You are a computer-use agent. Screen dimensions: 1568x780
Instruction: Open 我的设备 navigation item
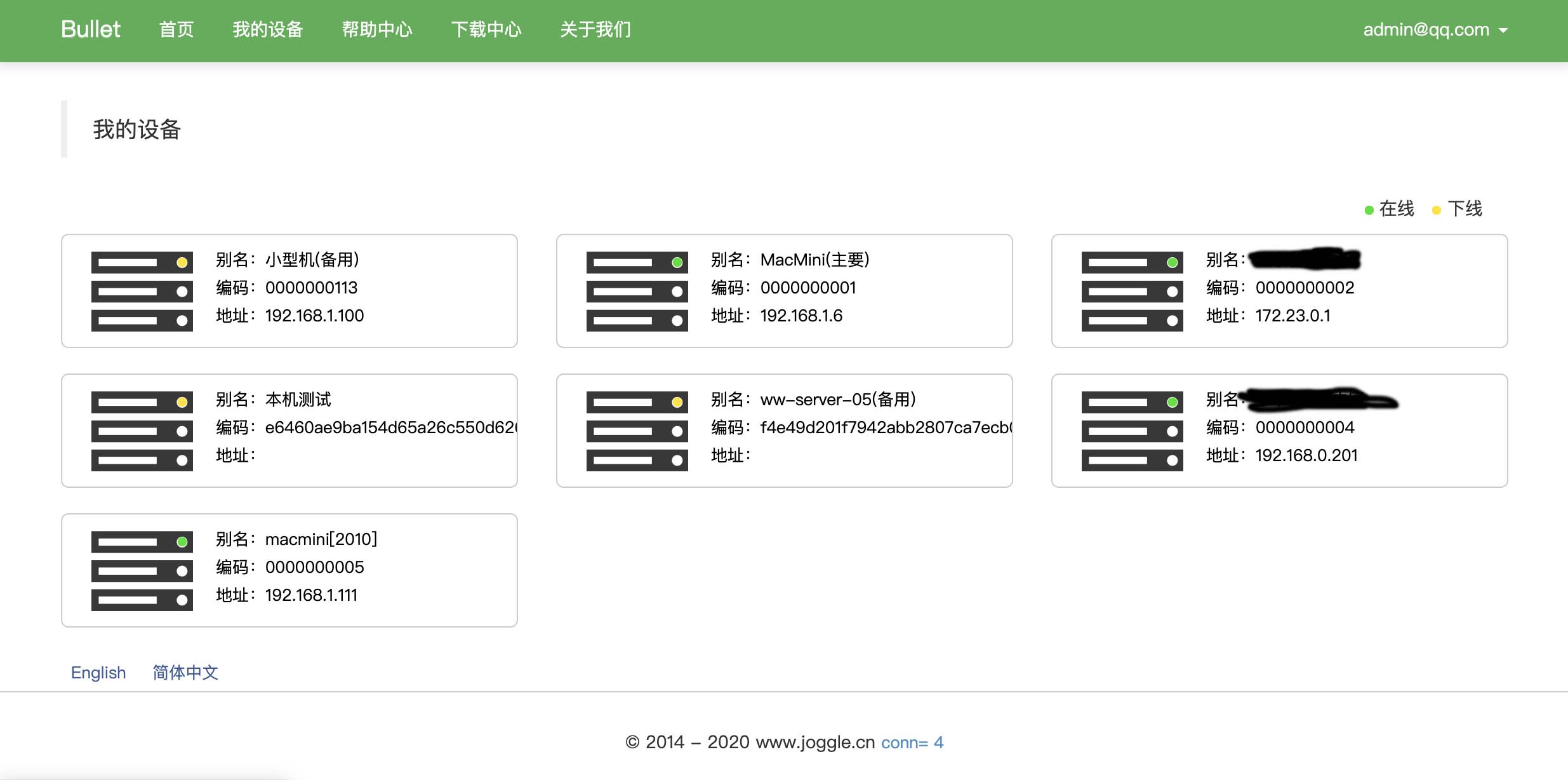(x=267, y=30)
